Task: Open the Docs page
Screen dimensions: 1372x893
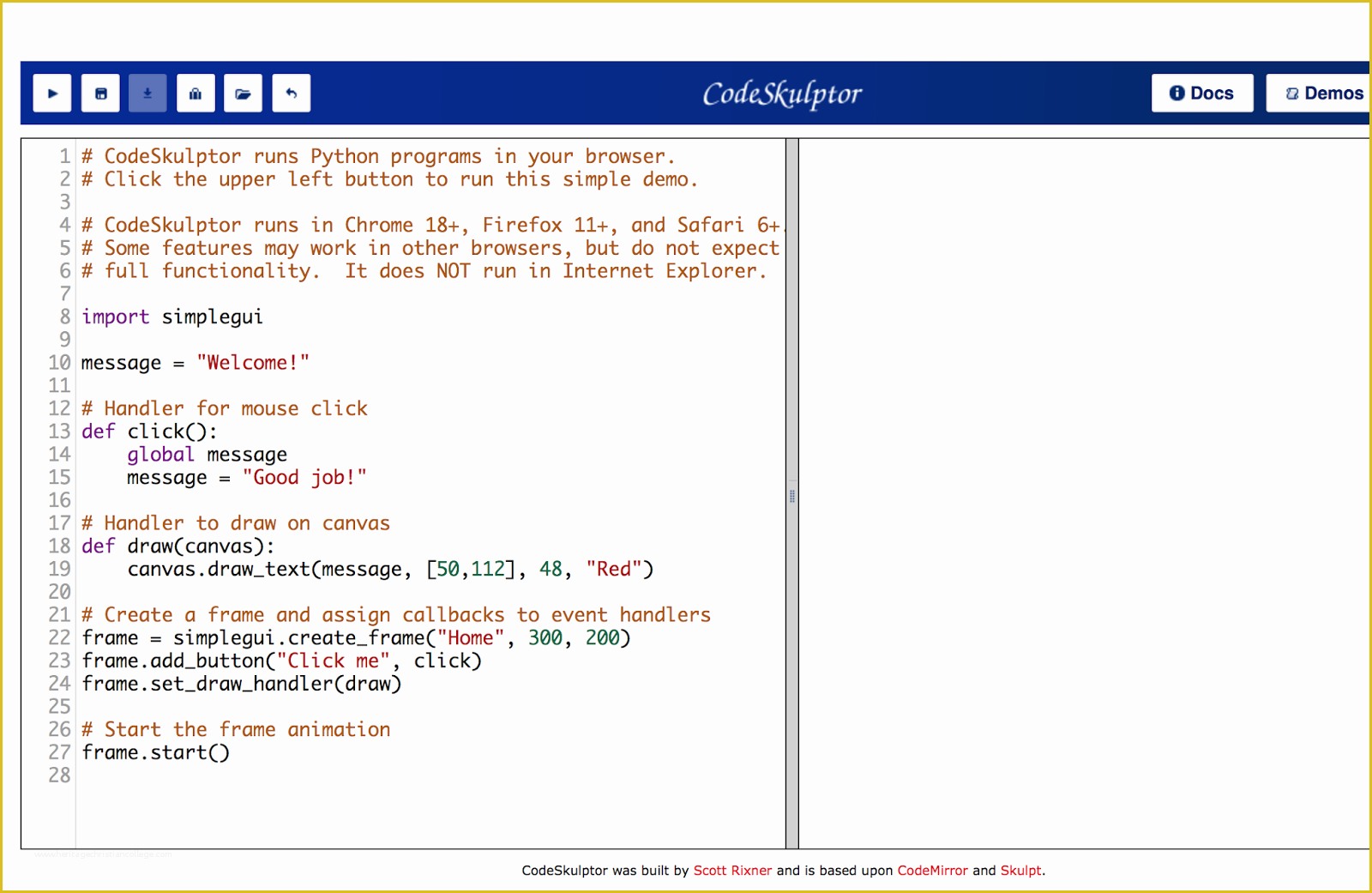Action: [1202, 94]
